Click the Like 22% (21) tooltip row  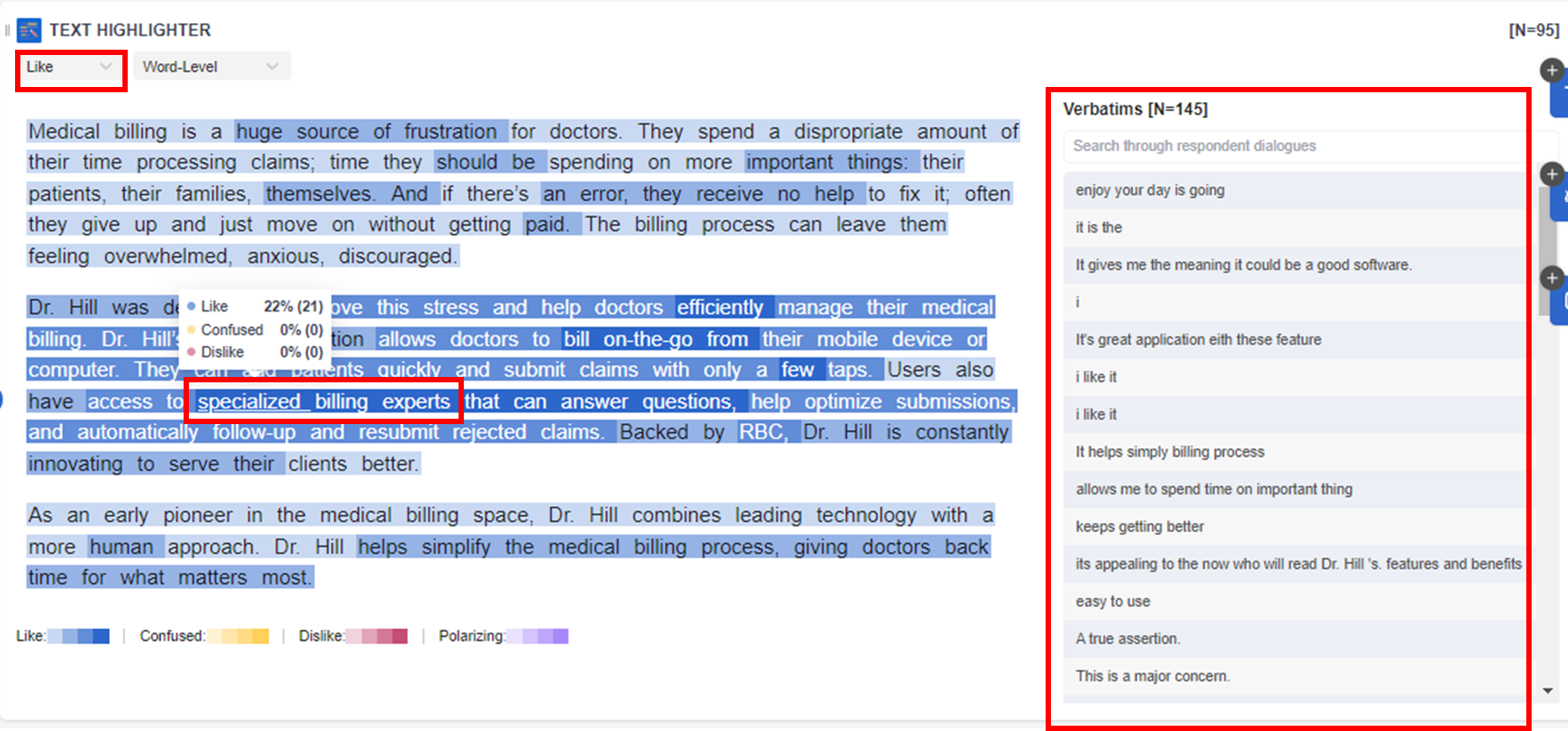pyautogui.click(x=255, y=306)
